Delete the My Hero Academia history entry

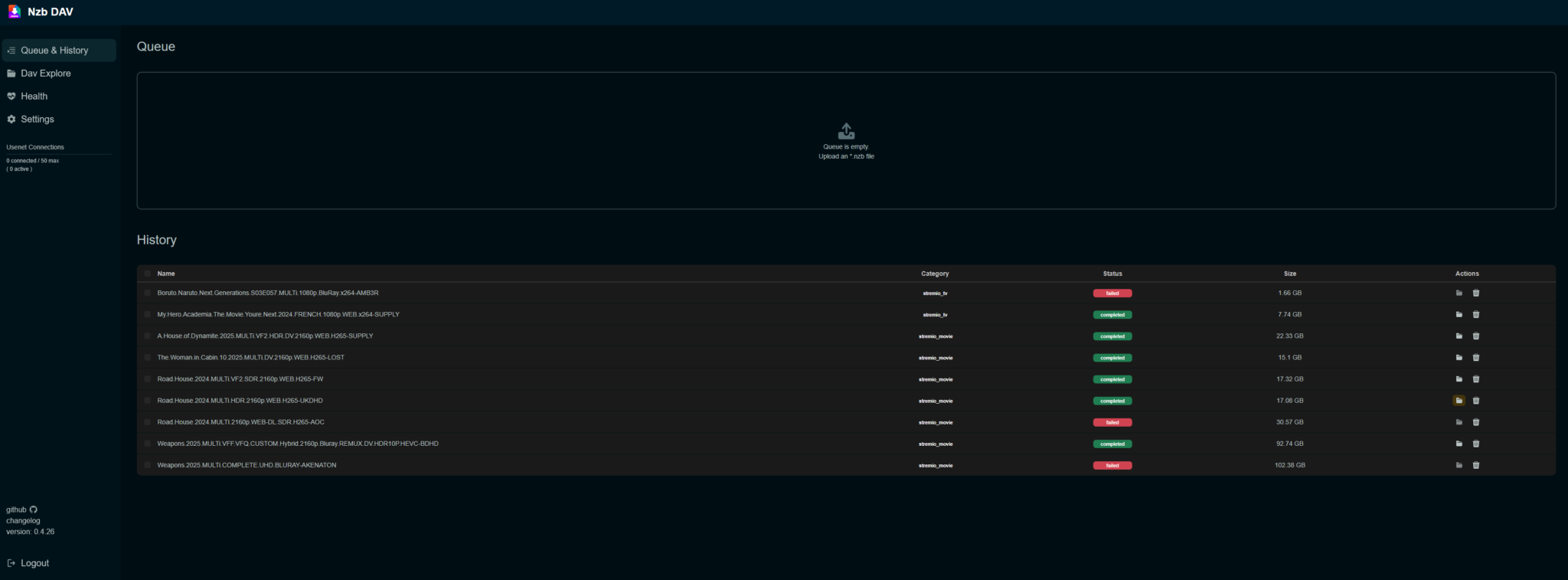[x=1476, y=315]
